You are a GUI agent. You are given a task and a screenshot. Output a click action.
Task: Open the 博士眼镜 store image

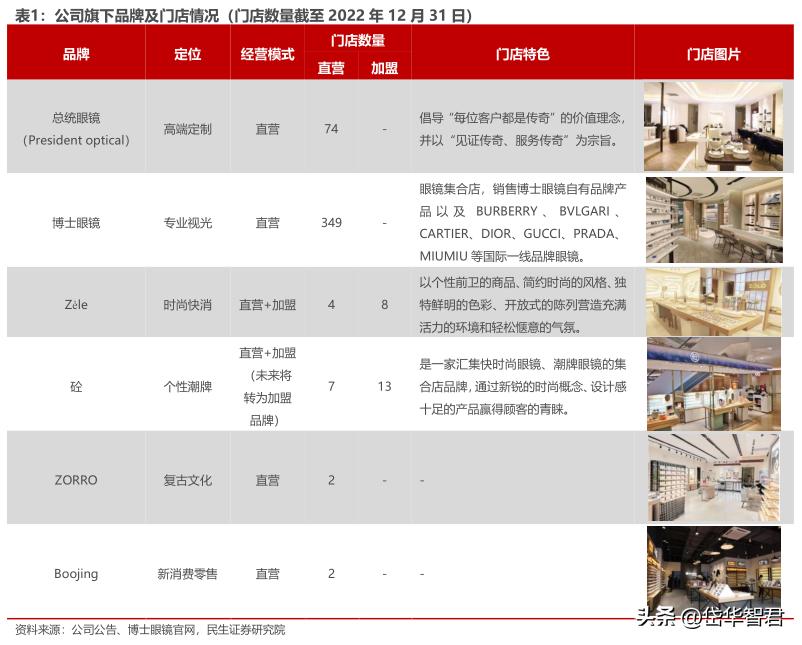coord(716,222)
